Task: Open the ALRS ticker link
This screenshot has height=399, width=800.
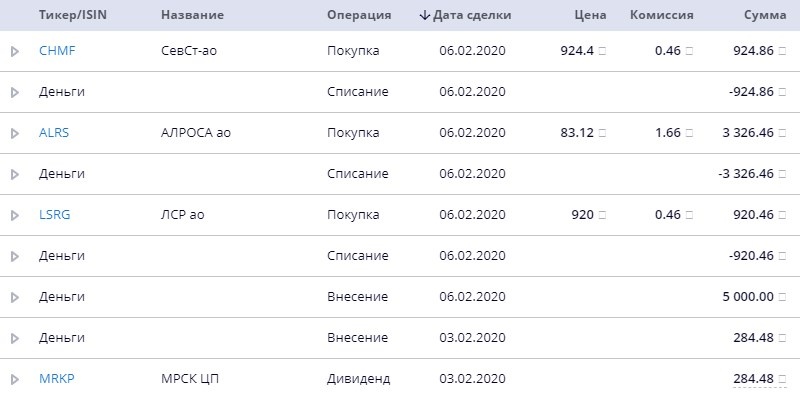Action: (x=54, y=133)
